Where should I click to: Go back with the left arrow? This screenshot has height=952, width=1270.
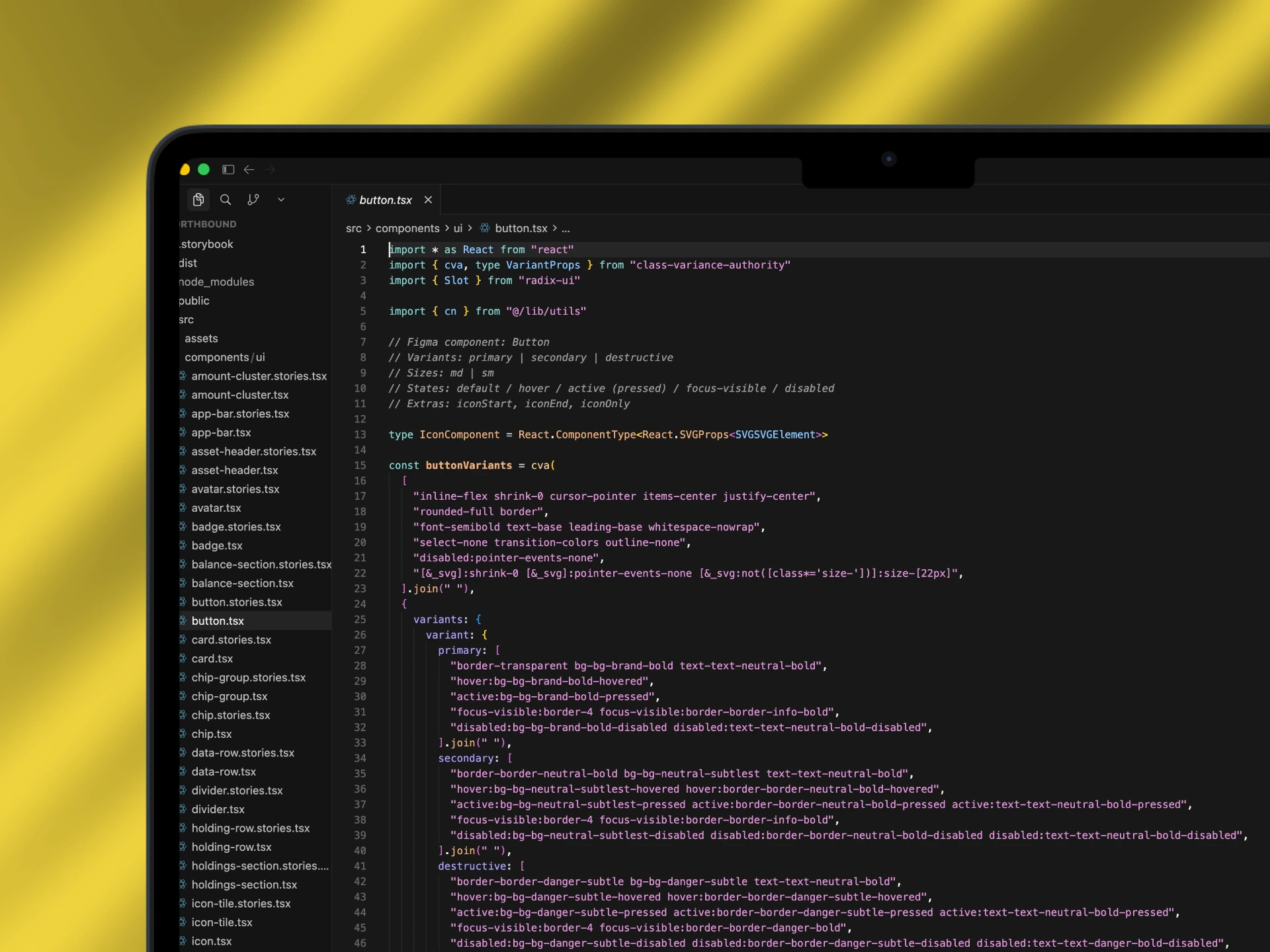249,170
